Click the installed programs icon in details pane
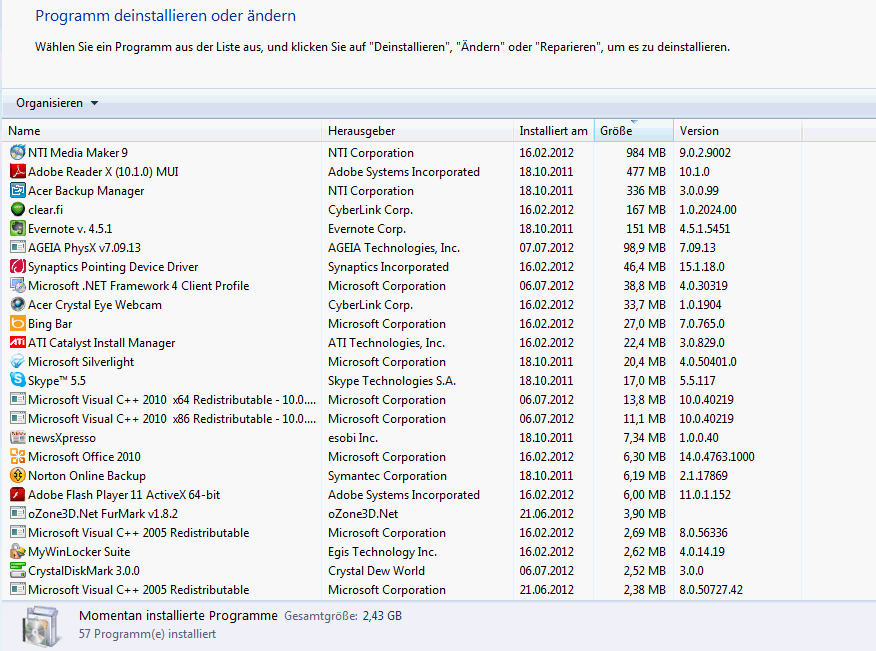The width and height of the screenshot is (876, 651). 41,626
